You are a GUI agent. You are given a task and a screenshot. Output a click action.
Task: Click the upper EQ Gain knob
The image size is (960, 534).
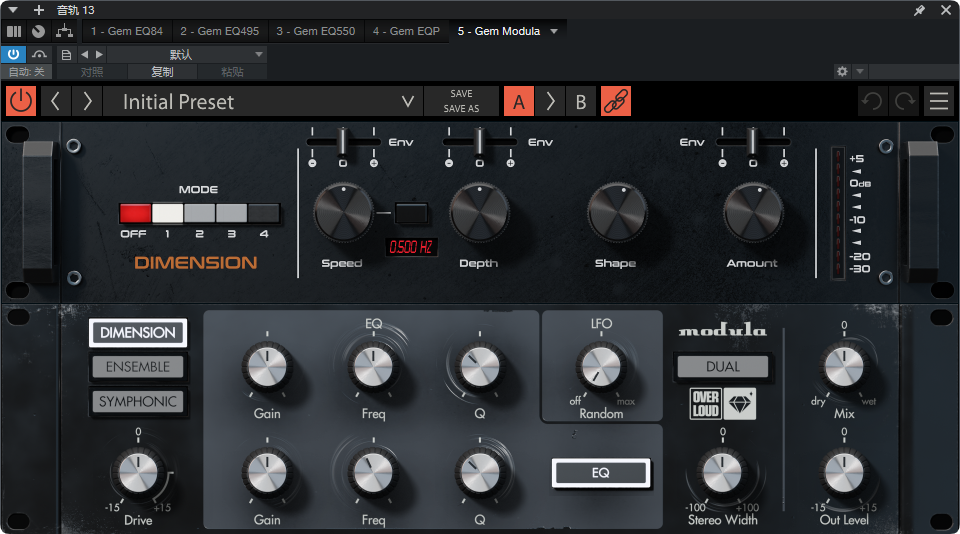pyautogui.click(x=267, y=366)
